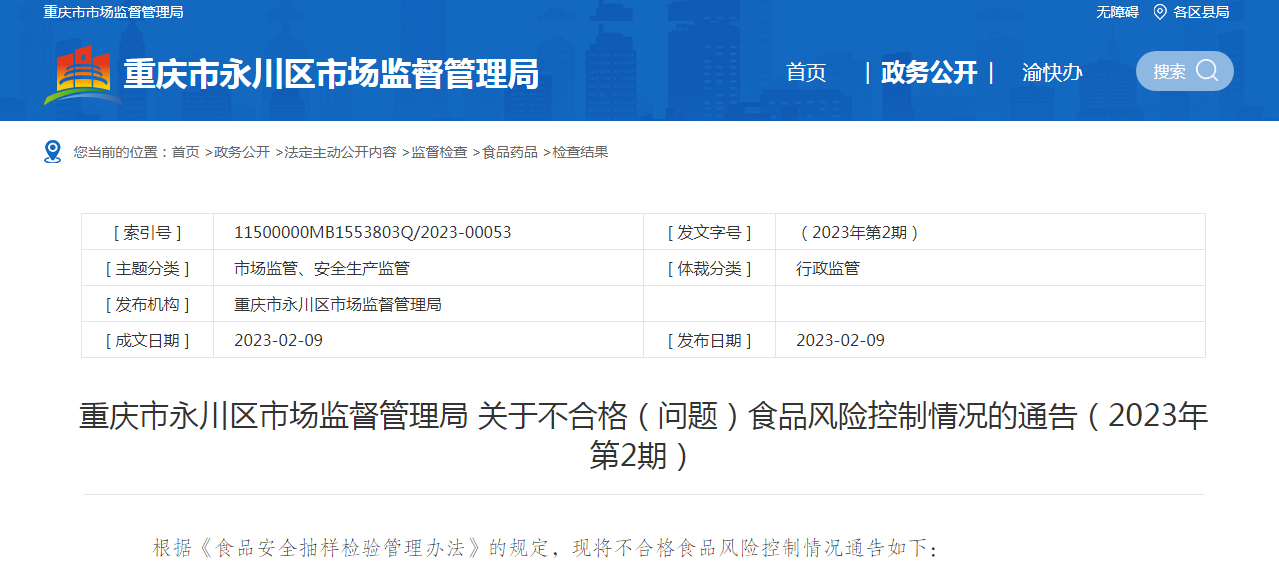1279x571 pixels.
Task: Click the 搜索 search button
Action: tap(1184, 71)
